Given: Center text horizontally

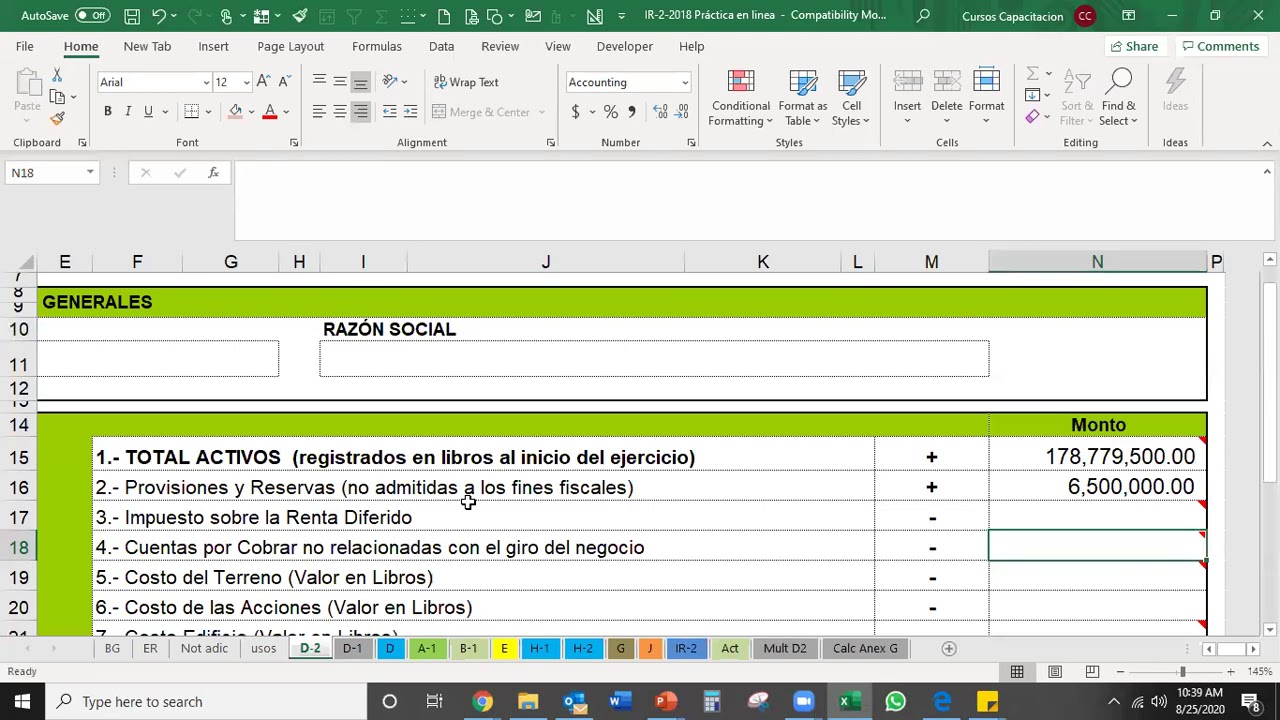Looking at the screenshot, I should [x=340, y=112].
